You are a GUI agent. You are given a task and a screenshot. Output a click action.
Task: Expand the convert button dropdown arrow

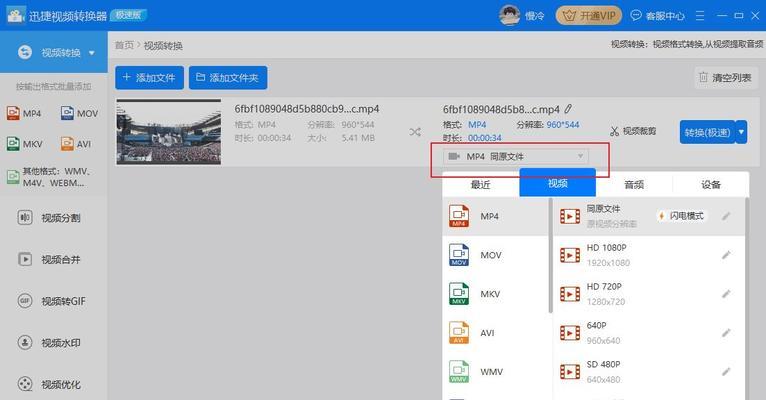click(741, 132)
